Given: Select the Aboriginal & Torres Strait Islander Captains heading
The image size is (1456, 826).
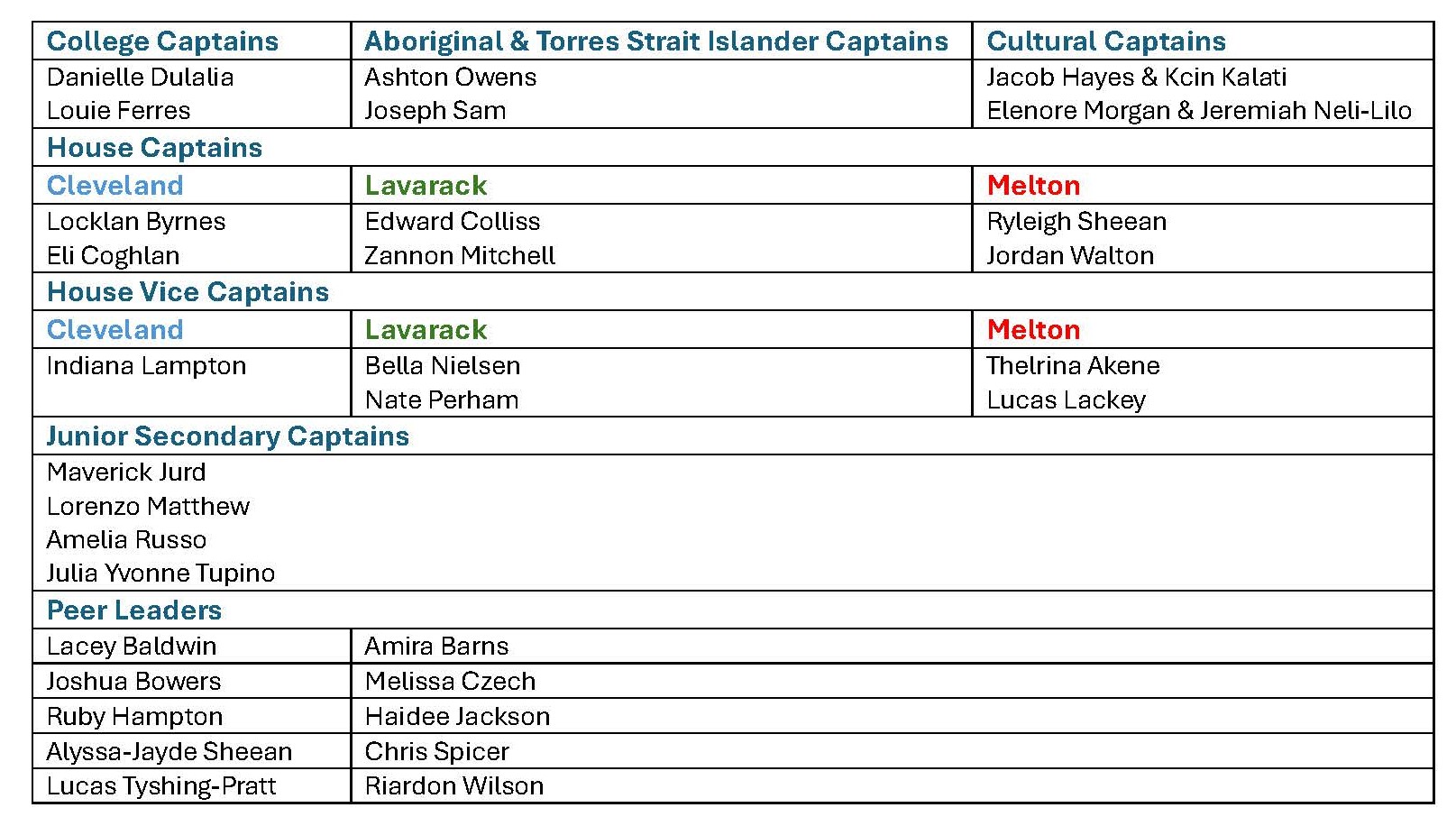Looking at the screenshot, I should click(x=655, y=41).
